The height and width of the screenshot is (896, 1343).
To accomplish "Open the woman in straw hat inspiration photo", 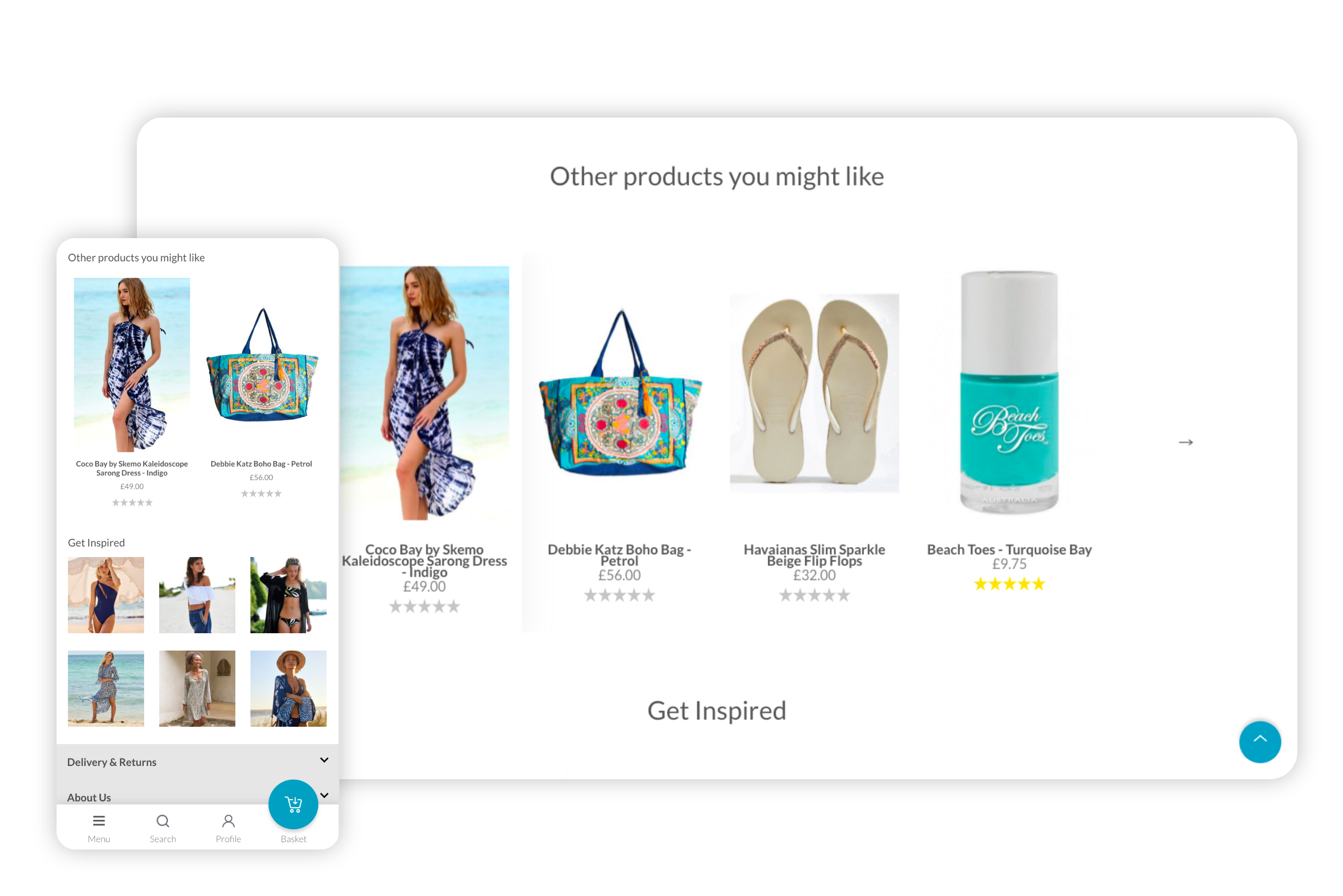I will coord(288,688).
